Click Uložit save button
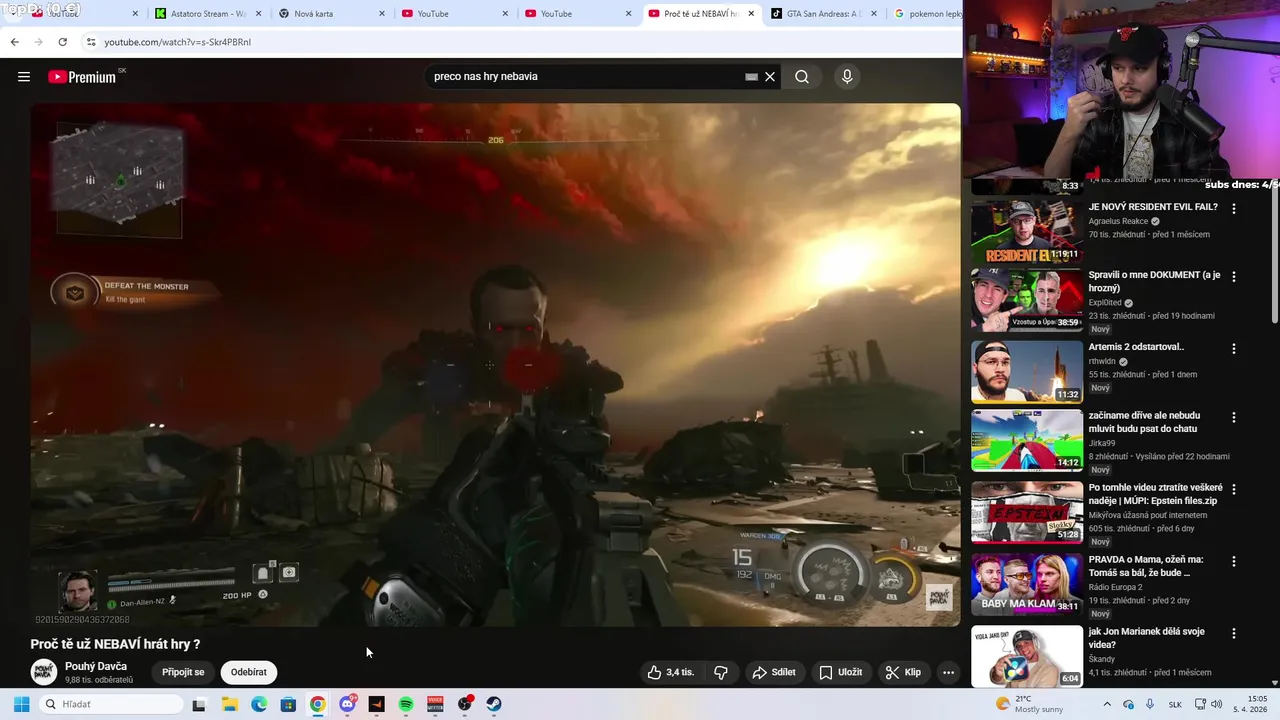The image size is (1280, 720). pyautogui.click(x=840, y=672)
